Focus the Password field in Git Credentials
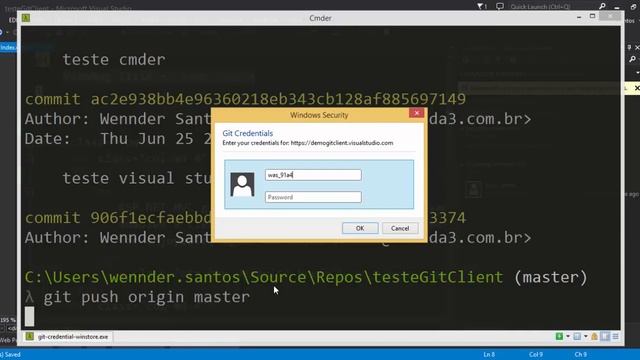 (x=313, y=197)
